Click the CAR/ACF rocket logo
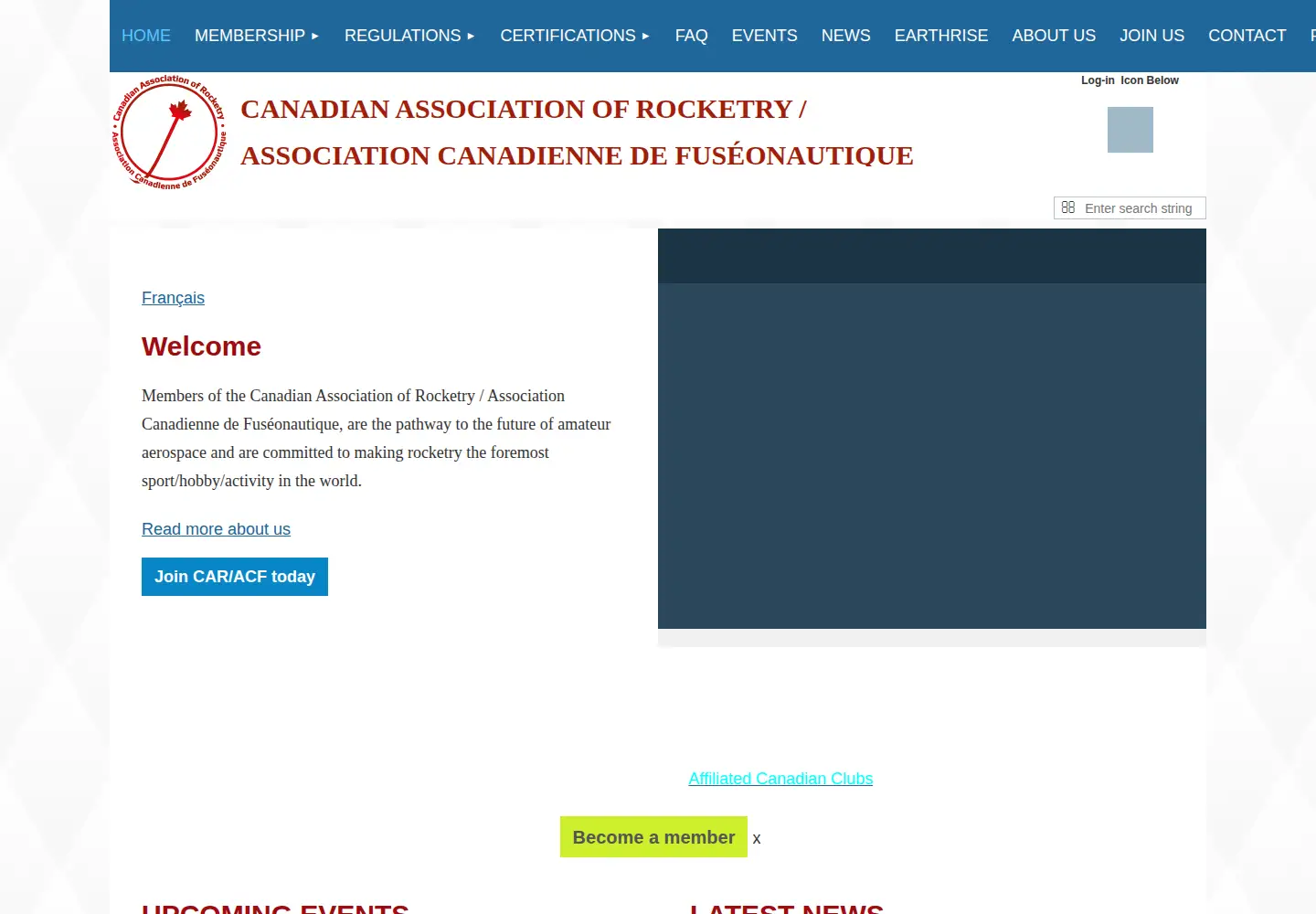This screenshot has height=914, width=1316. tap(169, 132)
